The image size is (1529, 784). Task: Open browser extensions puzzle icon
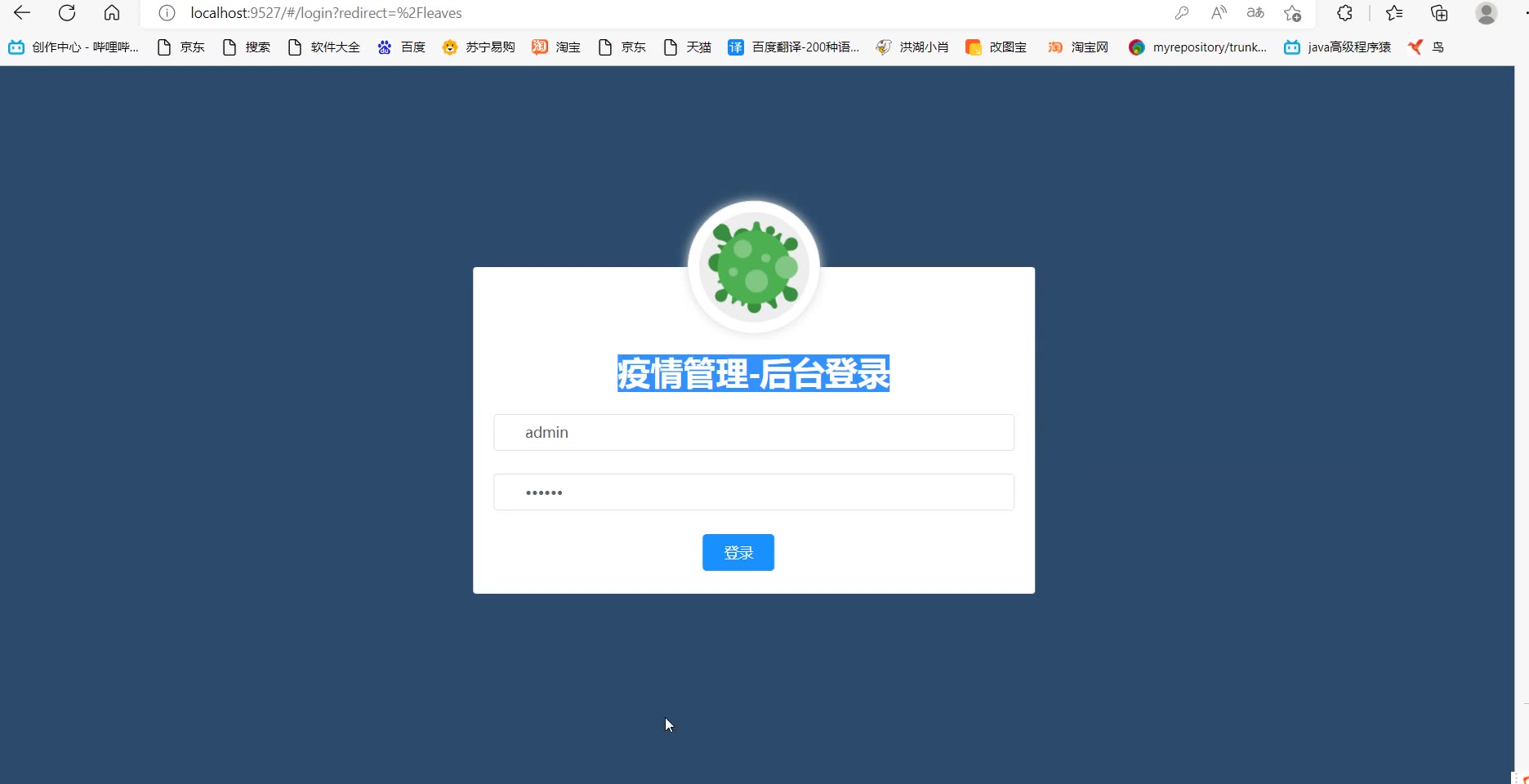point(1344,13)
